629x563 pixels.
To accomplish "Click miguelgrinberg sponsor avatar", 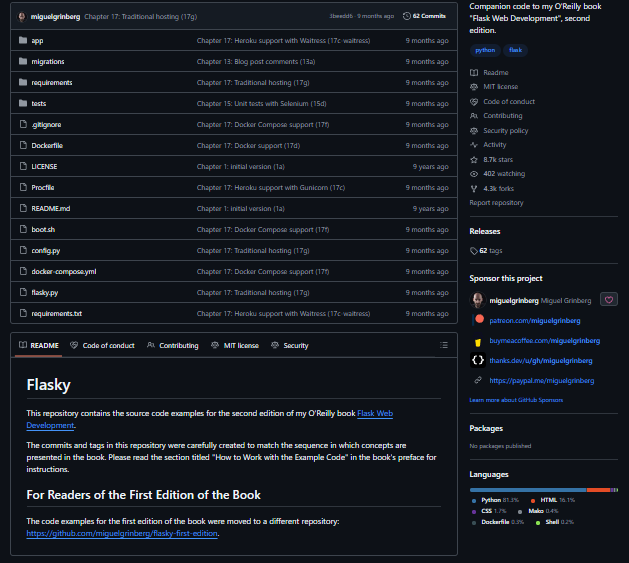I will point(477,300).
